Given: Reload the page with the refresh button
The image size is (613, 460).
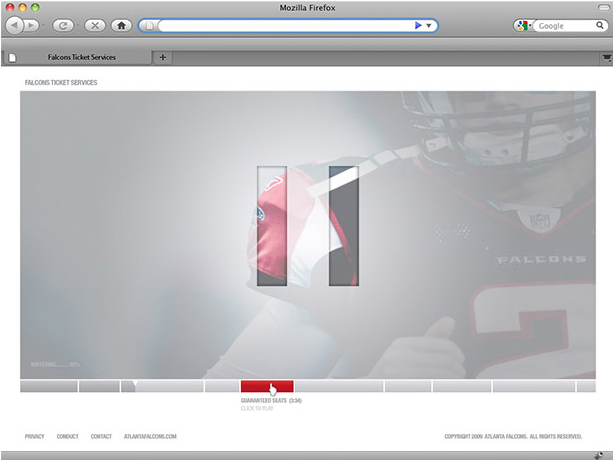Looking at the screenshot, I should pyautogui.click(x=63, y=26).
